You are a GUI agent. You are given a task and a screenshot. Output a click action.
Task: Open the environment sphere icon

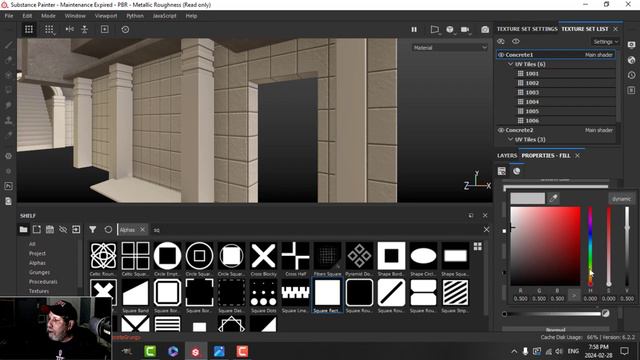tap(450, 29)
